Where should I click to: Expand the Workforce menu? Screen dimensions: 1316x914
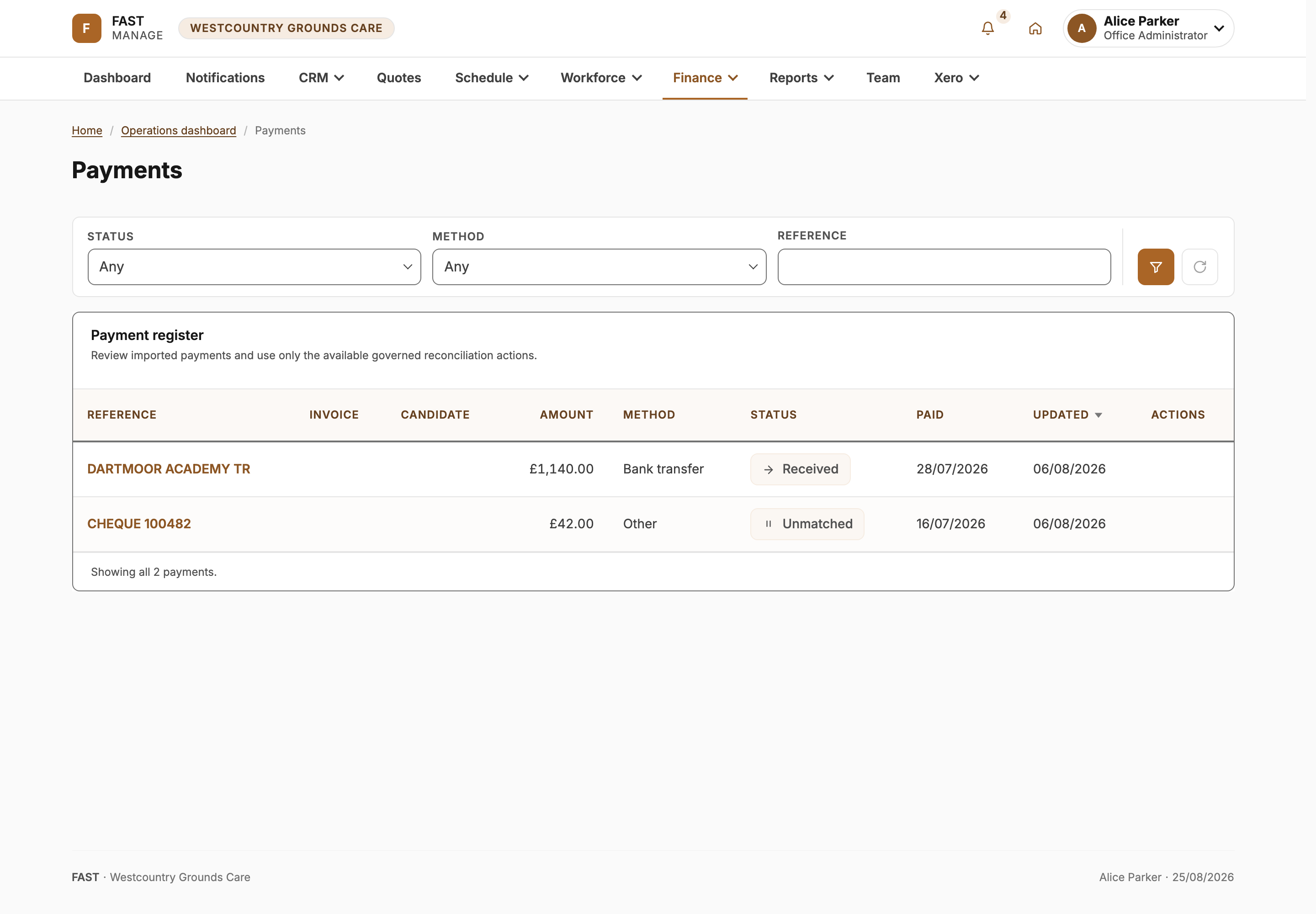tap(601, 78)
